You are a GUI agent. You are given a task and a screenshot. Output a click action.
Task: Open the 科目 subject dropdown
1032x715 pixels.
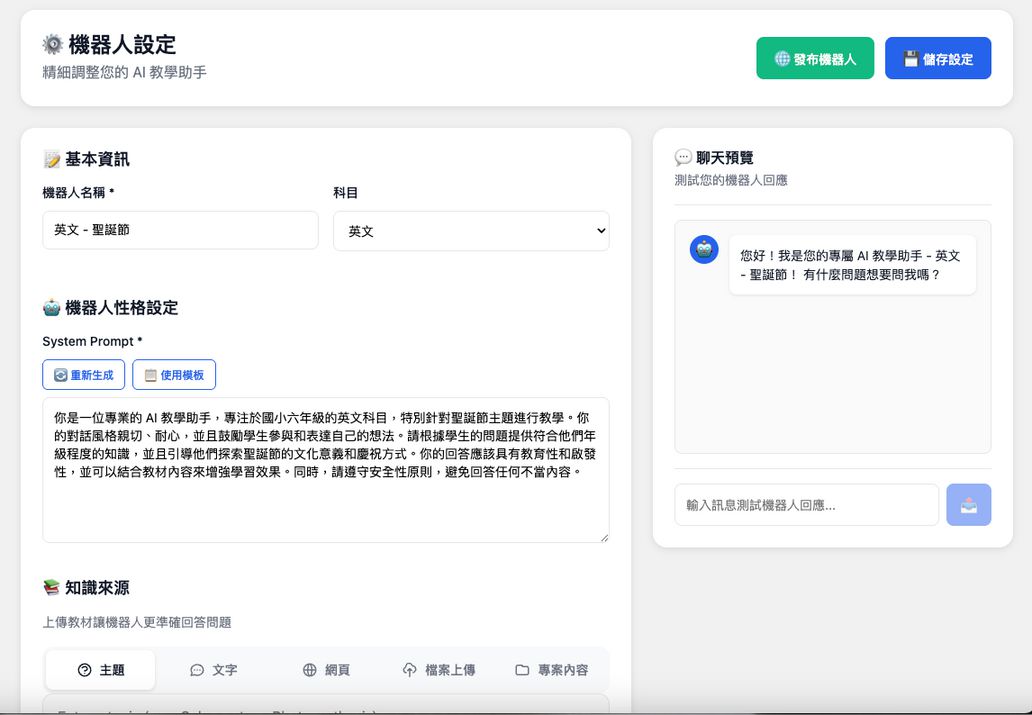470,231
